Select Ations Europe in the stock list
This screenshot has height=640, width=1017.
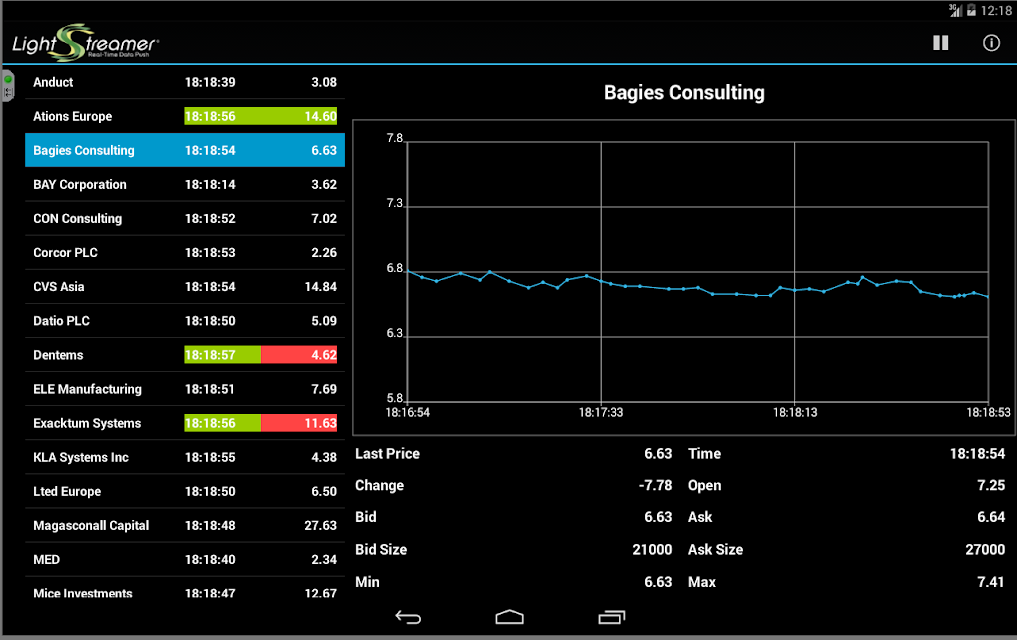point(185,116)
